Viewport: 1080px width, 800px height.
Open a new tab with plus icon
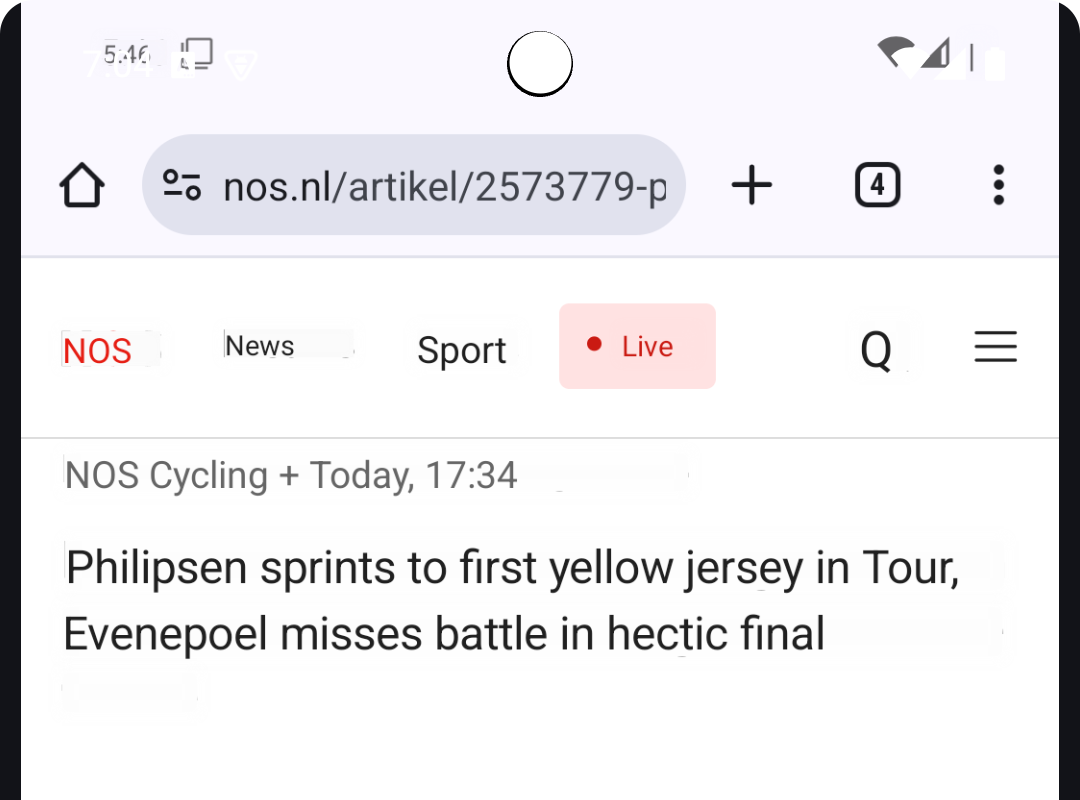752,186
